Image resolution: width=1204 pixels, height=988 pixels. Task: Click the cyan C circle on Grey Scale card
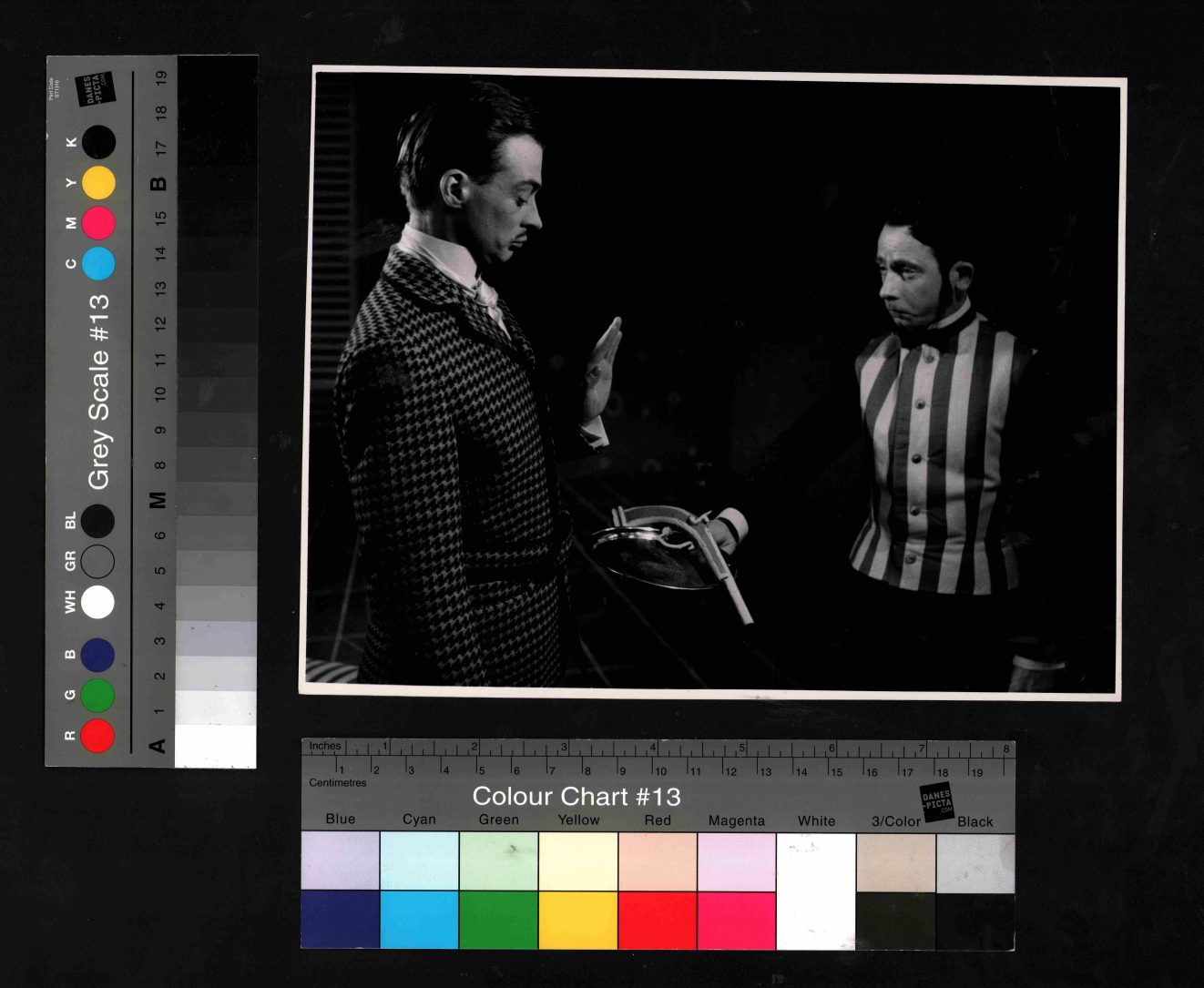point(98,263)
